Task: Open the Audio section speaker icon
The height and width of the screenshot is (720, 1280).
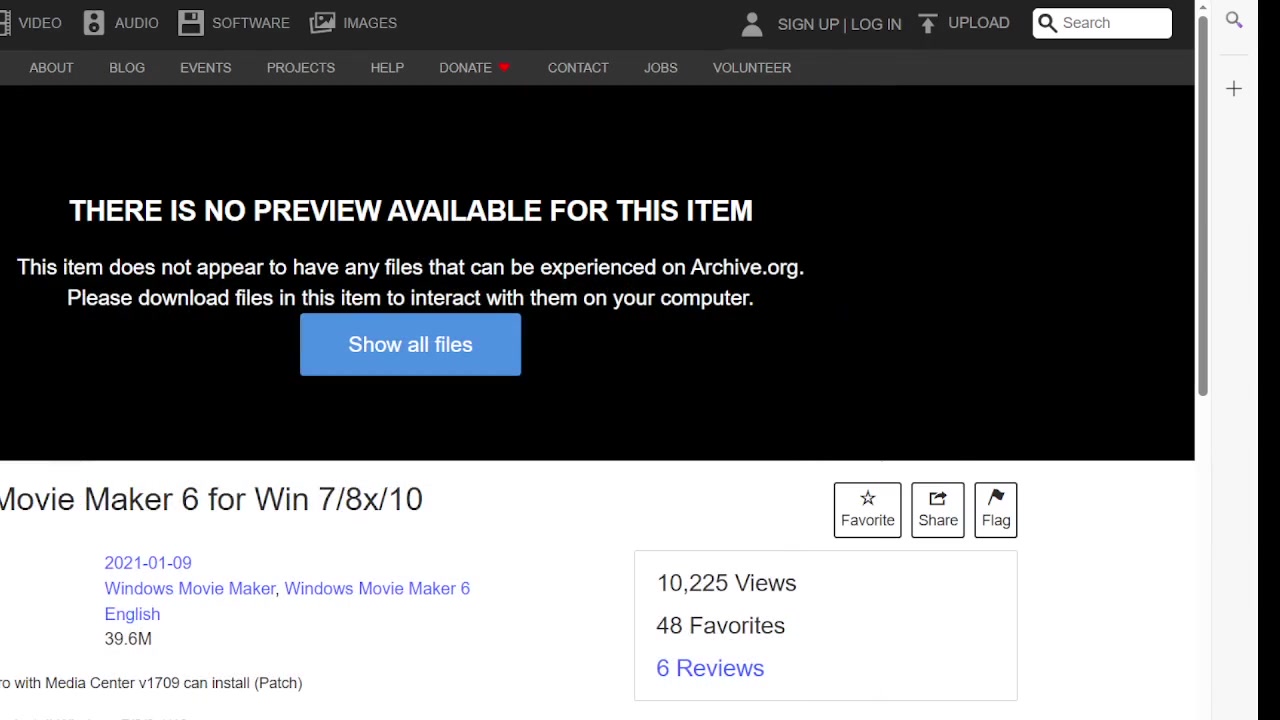Action: click(x=94, y=23)
